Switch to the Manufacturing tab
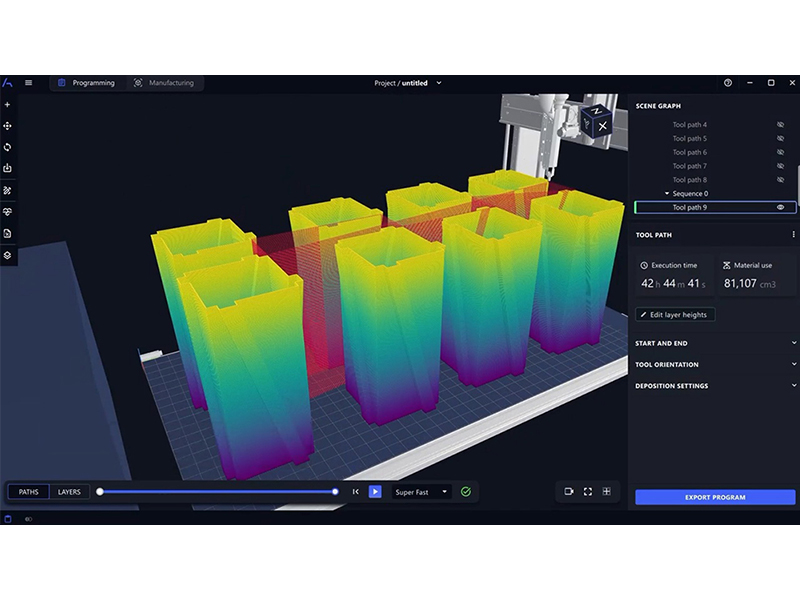Image resolution: width=800 pixels, height=600 pixels. [164, 83]
